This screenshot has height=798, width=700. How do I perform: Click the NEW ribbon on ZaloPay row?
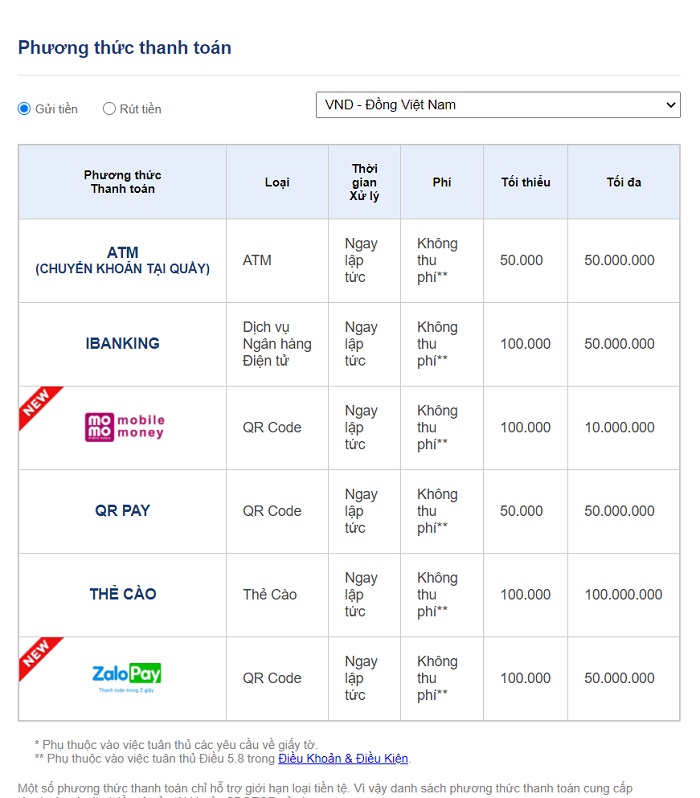pos(37,654)
